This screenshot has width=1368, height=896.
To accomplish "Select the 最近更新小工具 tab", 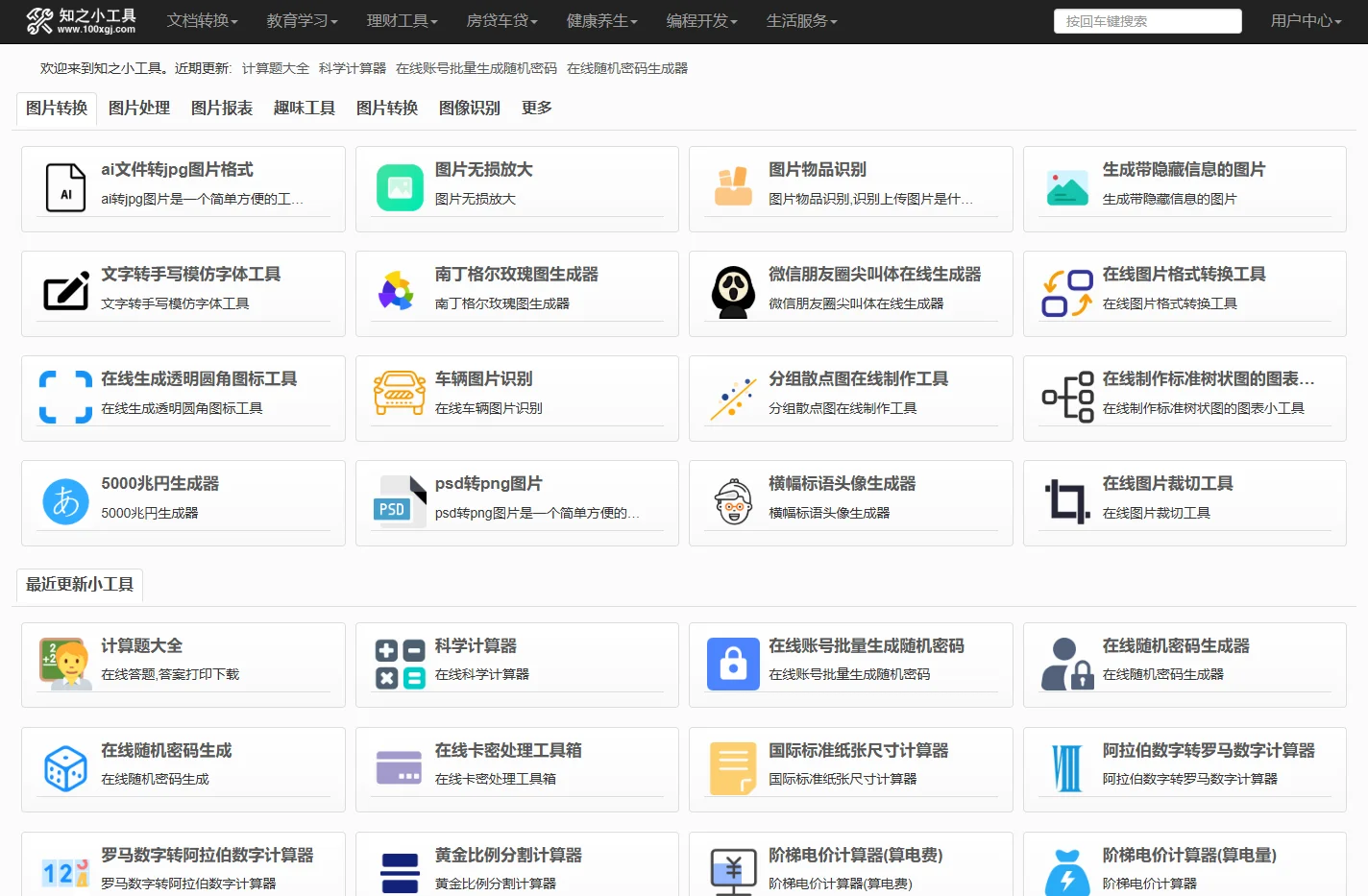I will (x=80, y=585).
